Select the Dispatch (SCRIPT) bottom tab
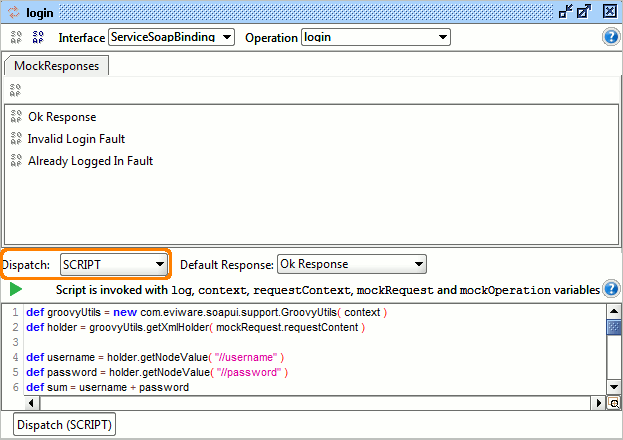This screenshot has height=440, width=623. (x=64, y=424)
